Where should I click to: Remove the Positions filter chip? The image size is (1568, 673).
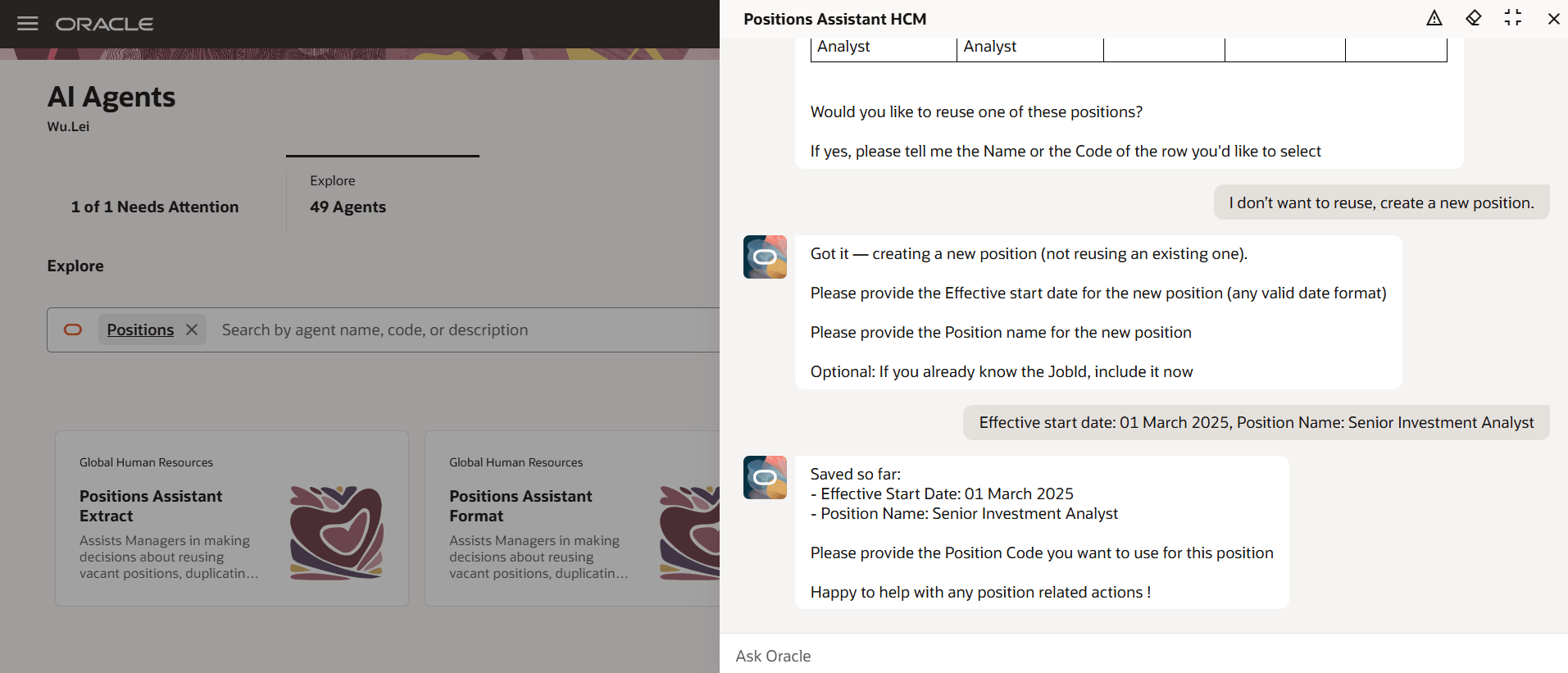pyautogui.click(x=191, y=330)
